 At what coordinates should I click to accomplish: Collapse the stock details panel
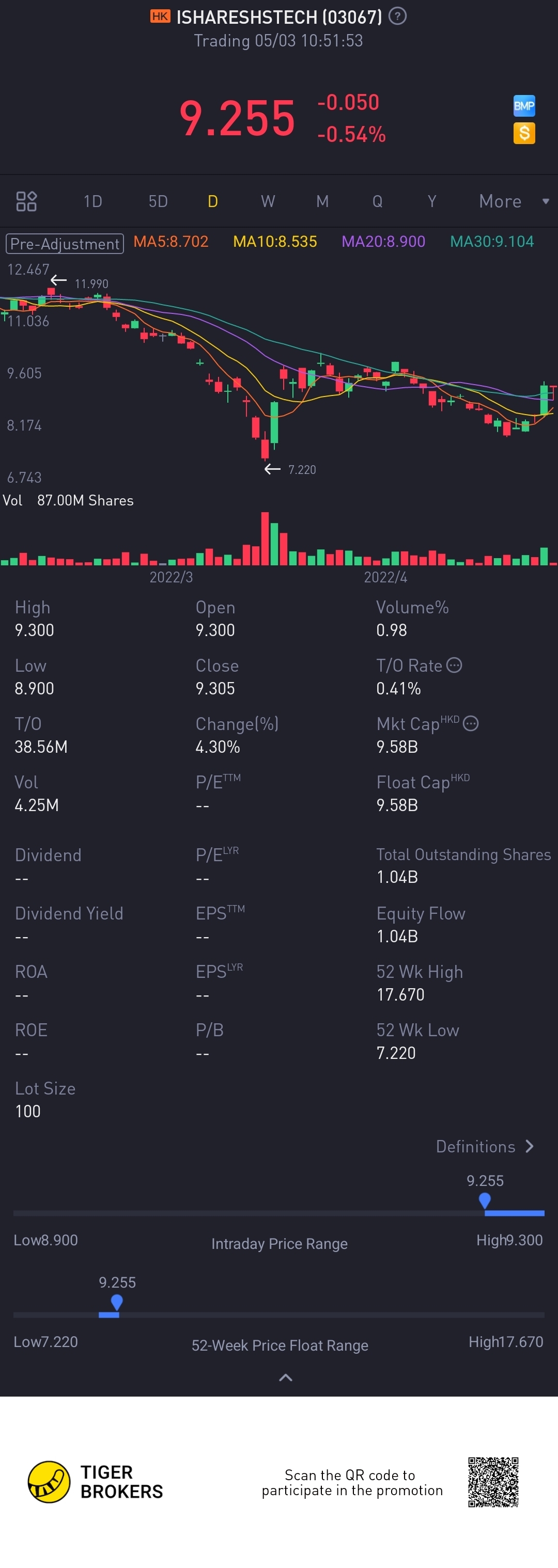pyautogui.click(x=285, y=1378)
